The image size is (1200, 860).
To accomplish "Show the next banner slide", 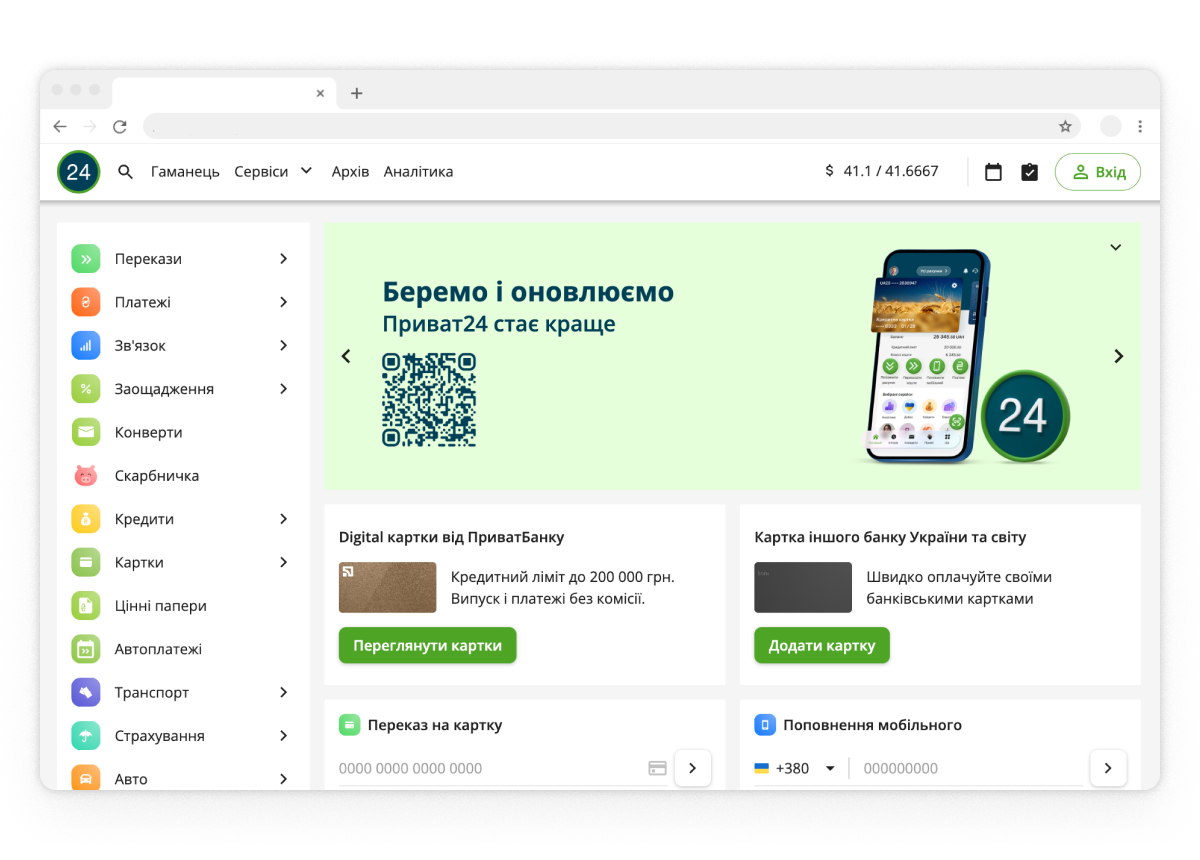I will click(1118, 356).
